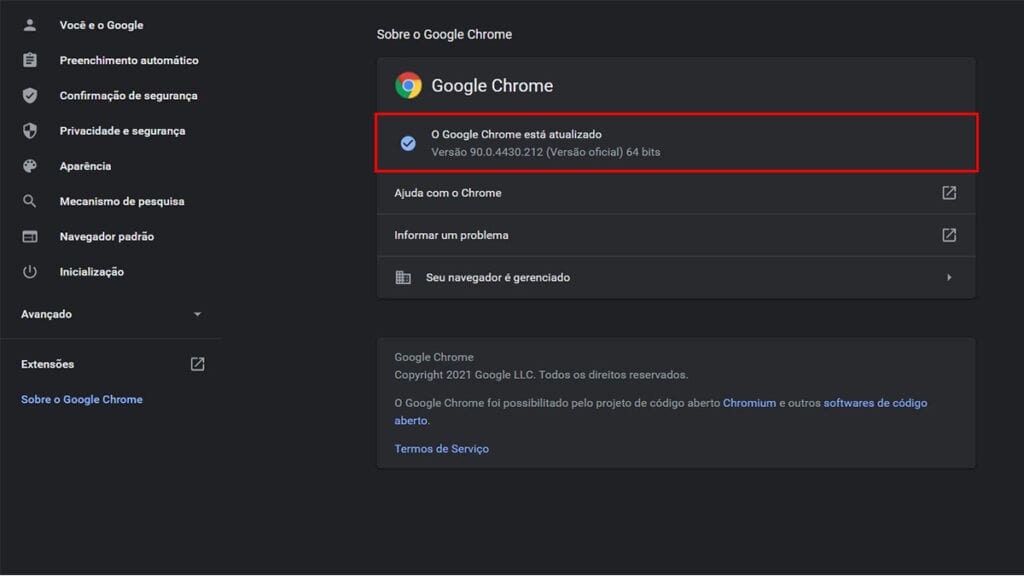Open Informar um problema row
Viewport: 1024px width, 576px height.
tap(676, 235)
